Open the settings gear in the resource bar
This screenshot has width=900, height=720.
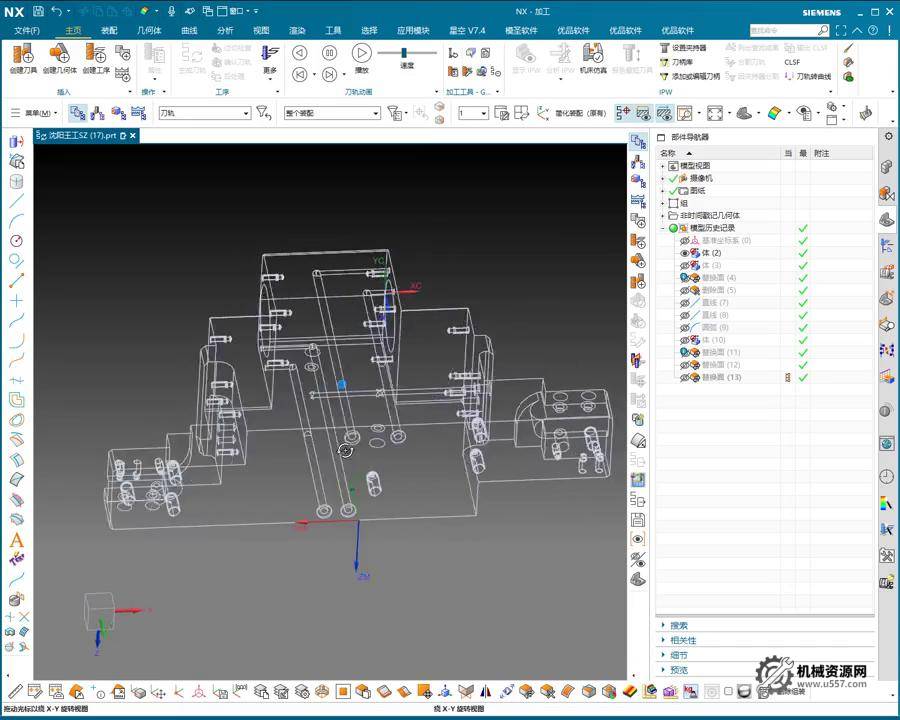coord(886,136)
